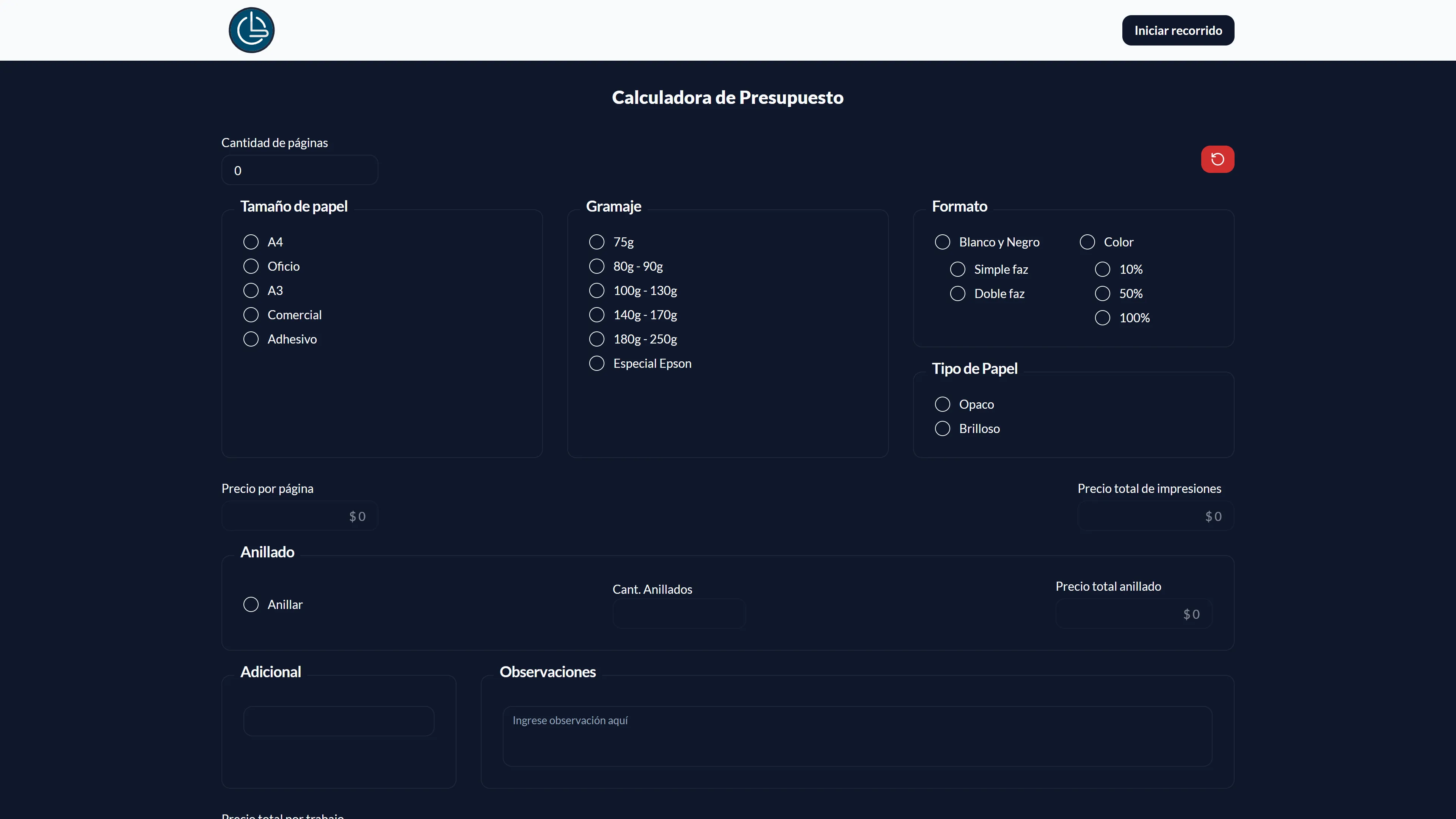Choose Oficio paper size
1456x819 pixels.
[x=251, y=266]
